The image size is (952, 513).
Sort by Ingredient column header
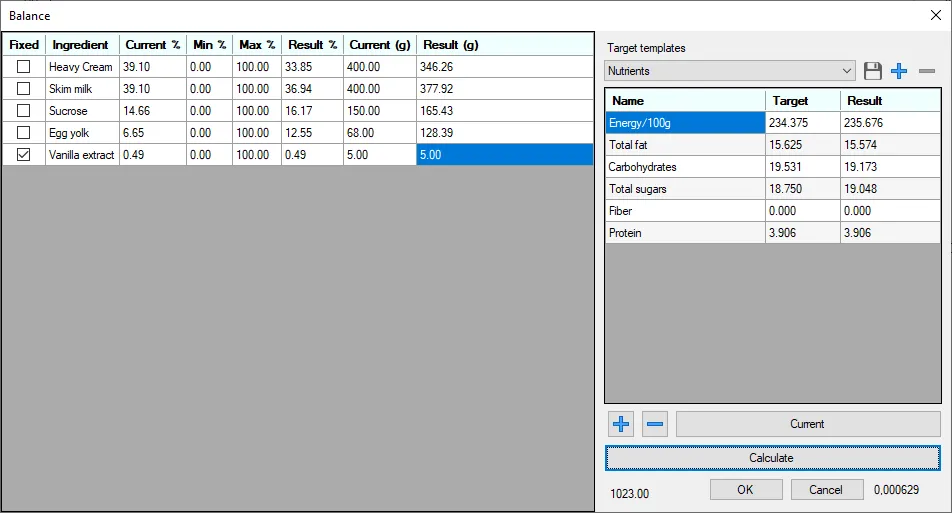[82, 44]
